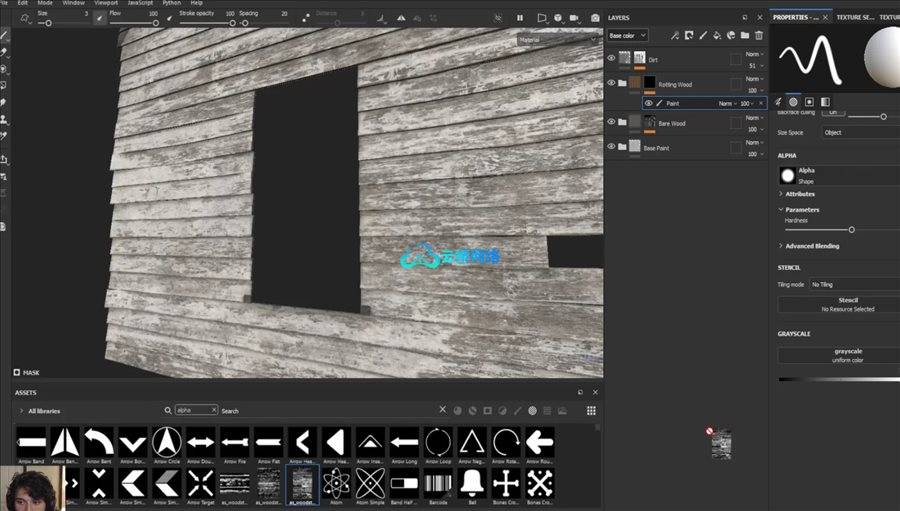Viewport: 900px width, 511px height.
Task: Open the Edit menu
Action: 22,3
